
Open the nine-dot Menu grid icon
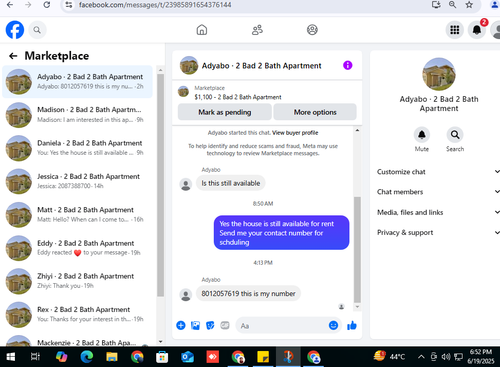click(x=455, y=30)
